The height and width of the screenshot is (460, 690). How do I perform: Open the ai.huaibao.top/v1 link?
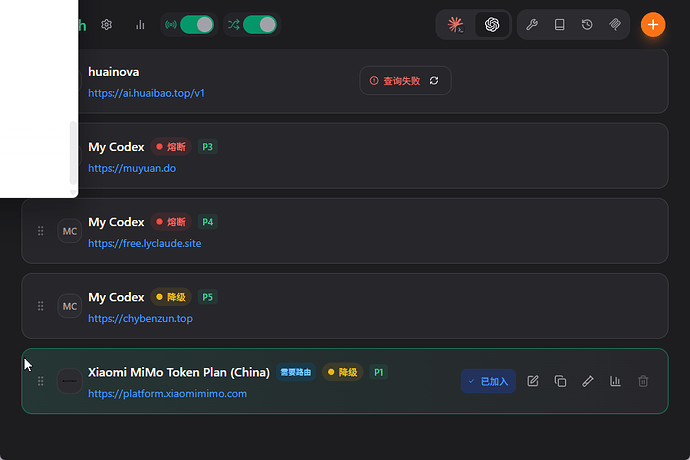coord(146,93)
